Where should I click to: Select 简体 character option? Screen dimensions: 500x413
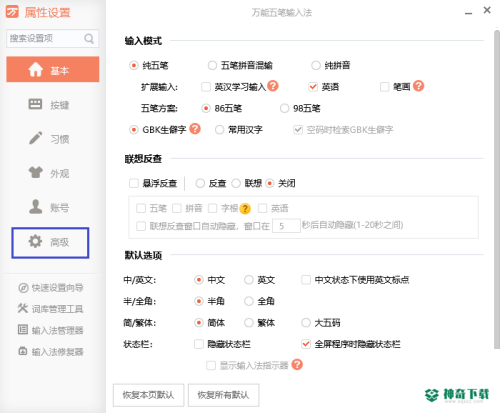(x=199, y=323)
